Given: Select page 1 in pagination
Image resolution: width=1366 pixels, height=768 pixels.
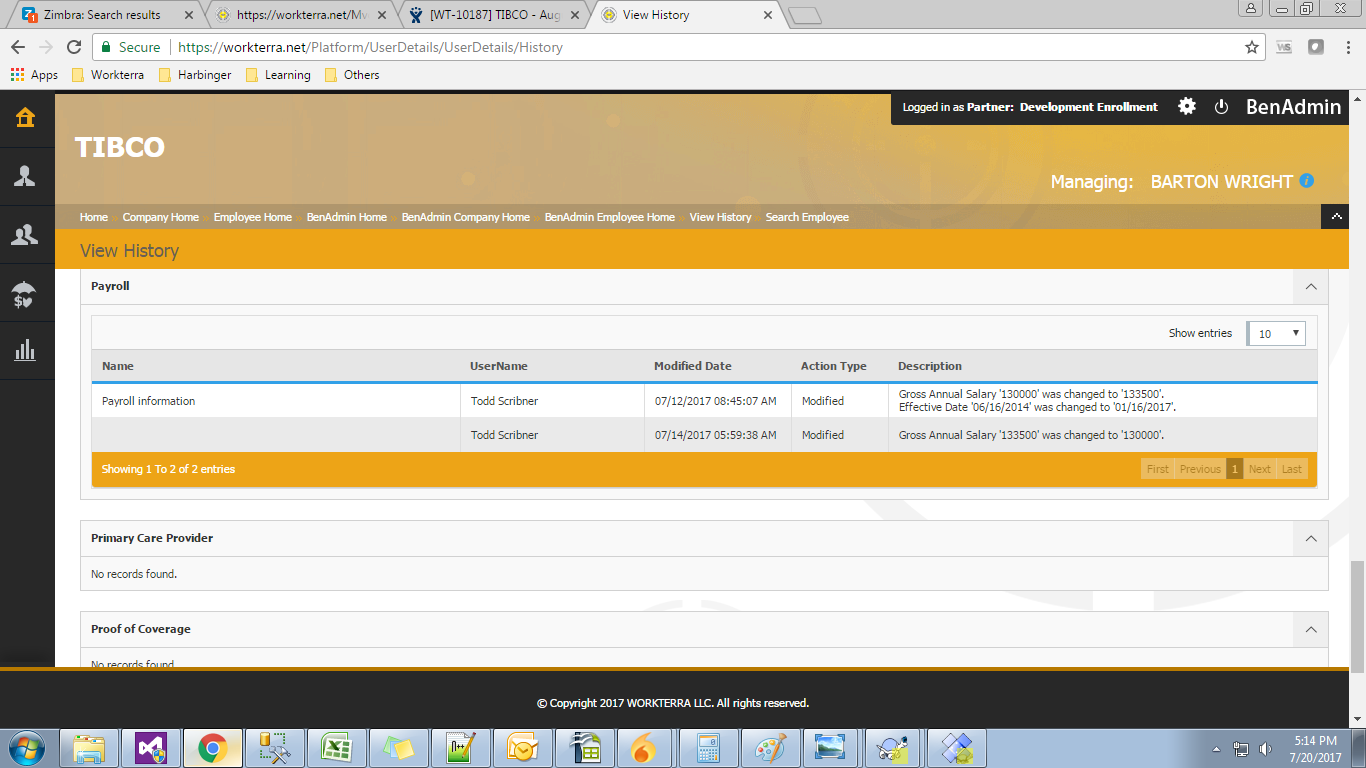Looking at the screenshot, I should tap(1235, 469).
